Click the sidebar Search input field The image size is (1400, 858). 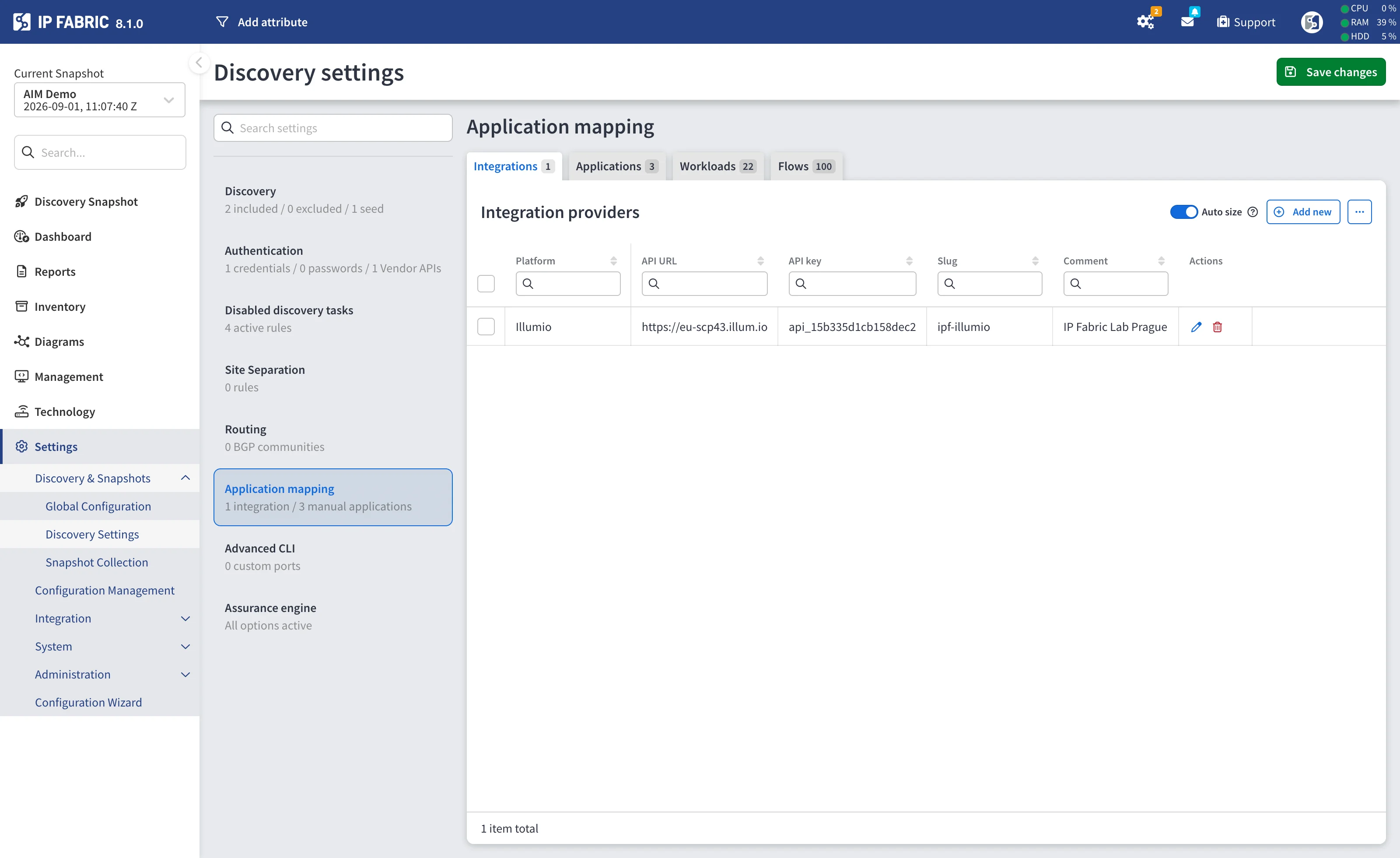click(100, 152)
